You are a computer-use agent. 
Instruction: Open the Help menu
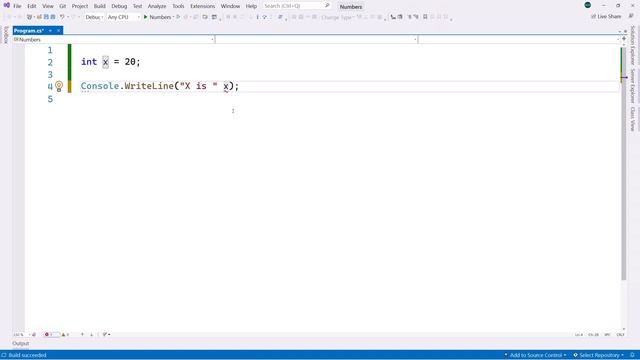pyautogui.click(x=251, y=6)
